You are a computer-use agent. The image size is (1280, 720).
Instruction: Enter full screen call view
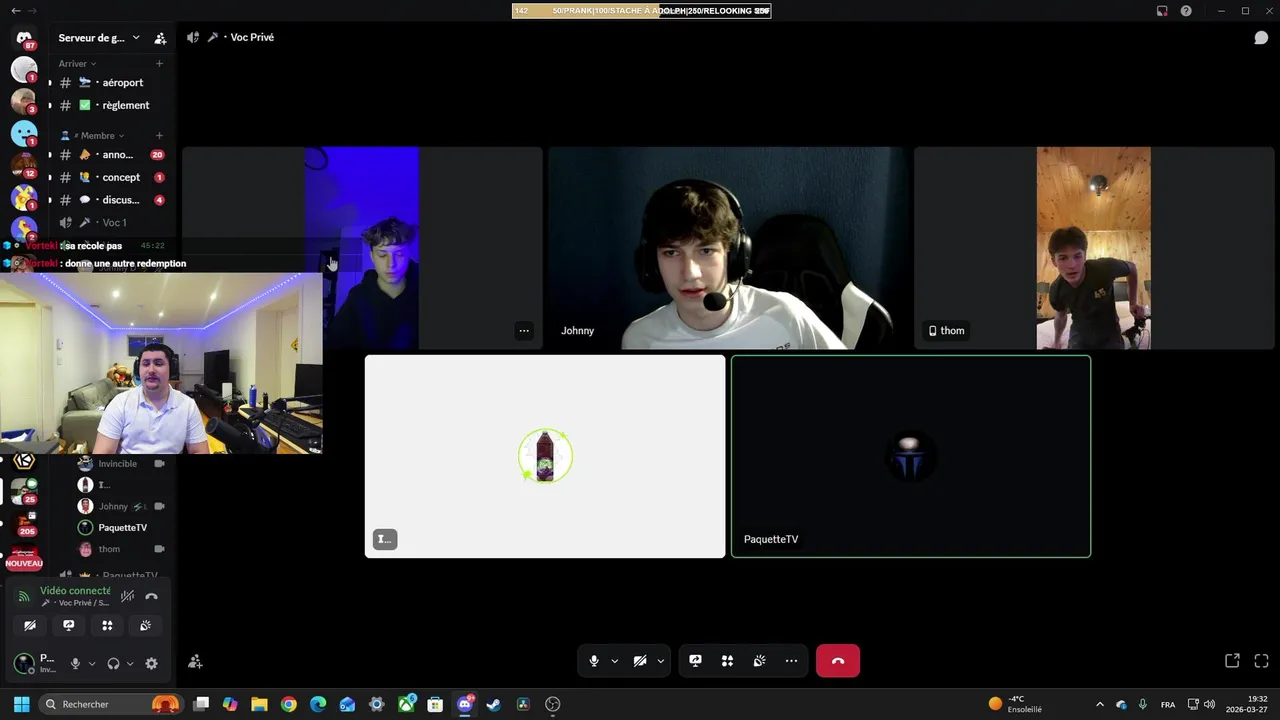(1261, 661)
